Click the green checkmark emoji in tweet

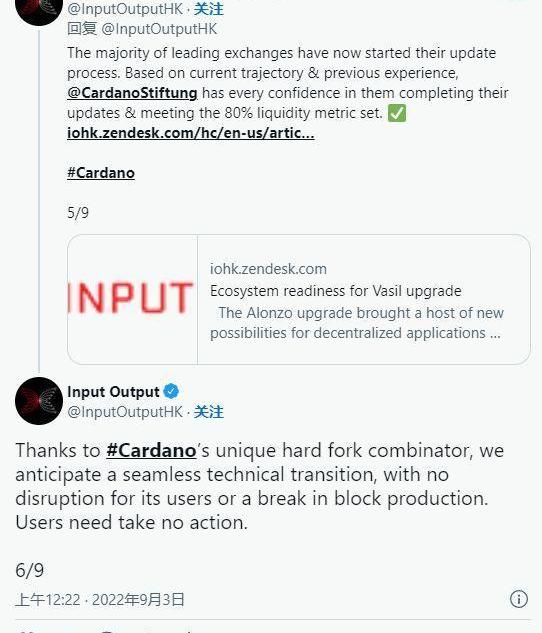[397, 113]
